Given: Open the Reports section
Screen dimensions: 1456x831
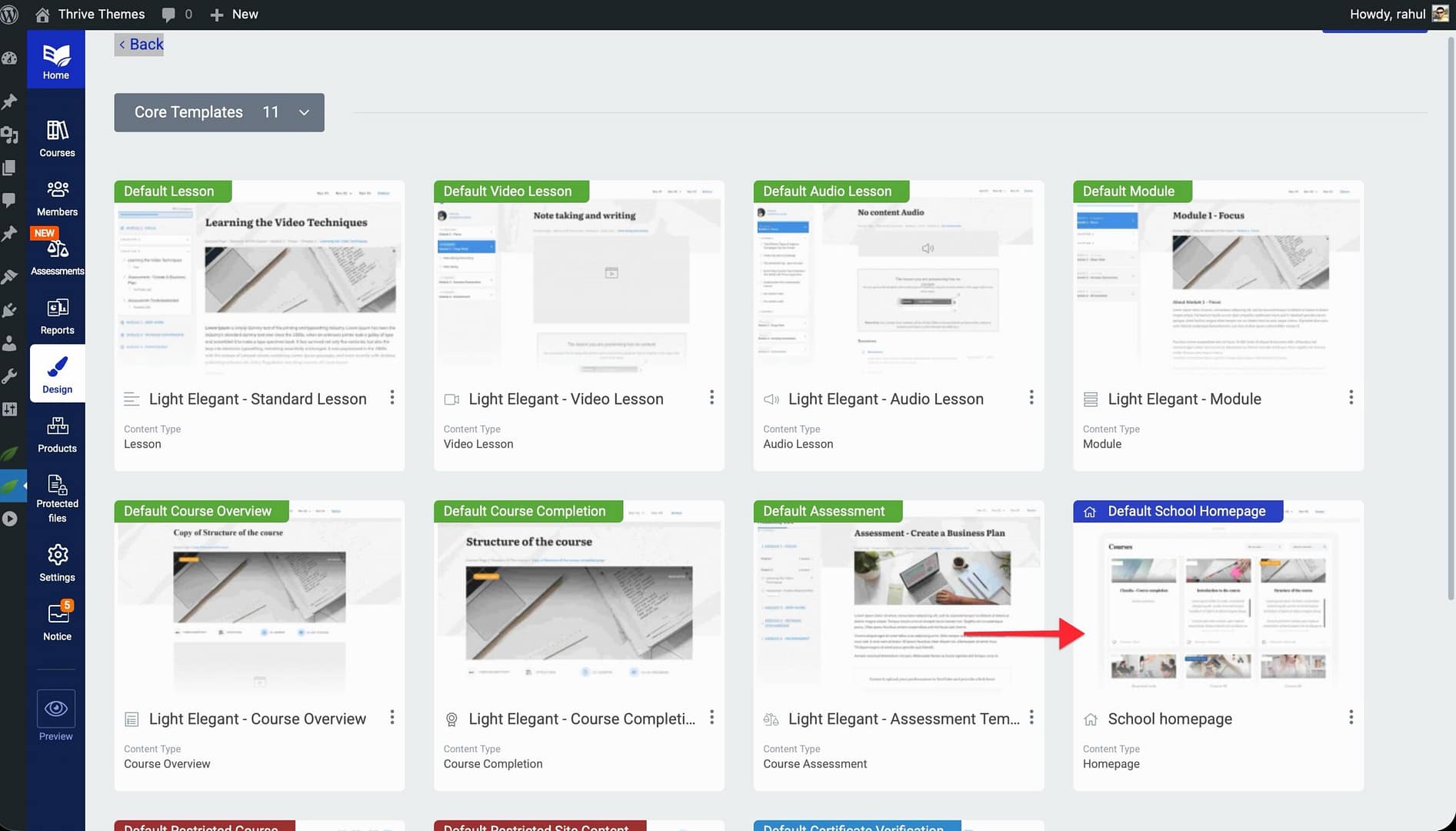Looking at the screenshot, I should [57, 316].
